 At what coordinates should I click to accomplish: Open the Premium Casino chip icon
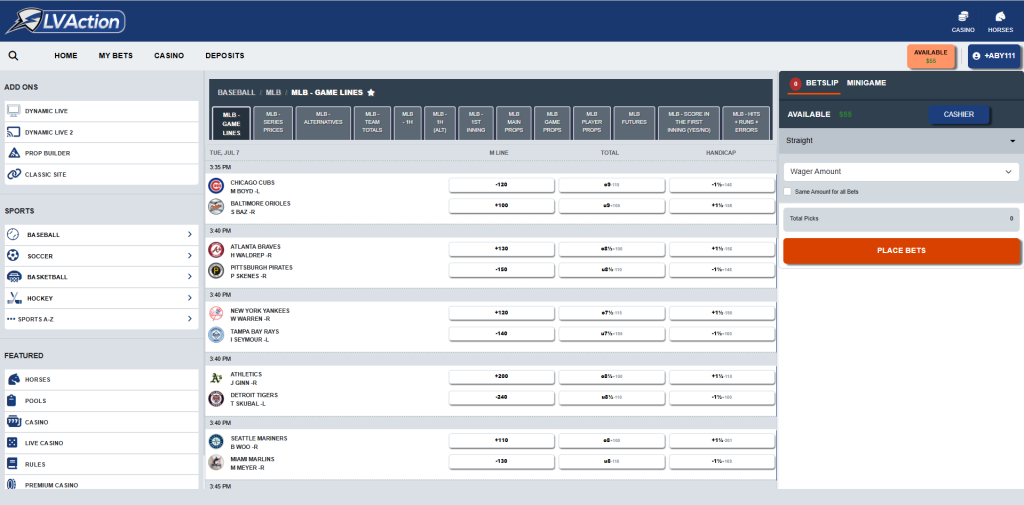point(12,485)
